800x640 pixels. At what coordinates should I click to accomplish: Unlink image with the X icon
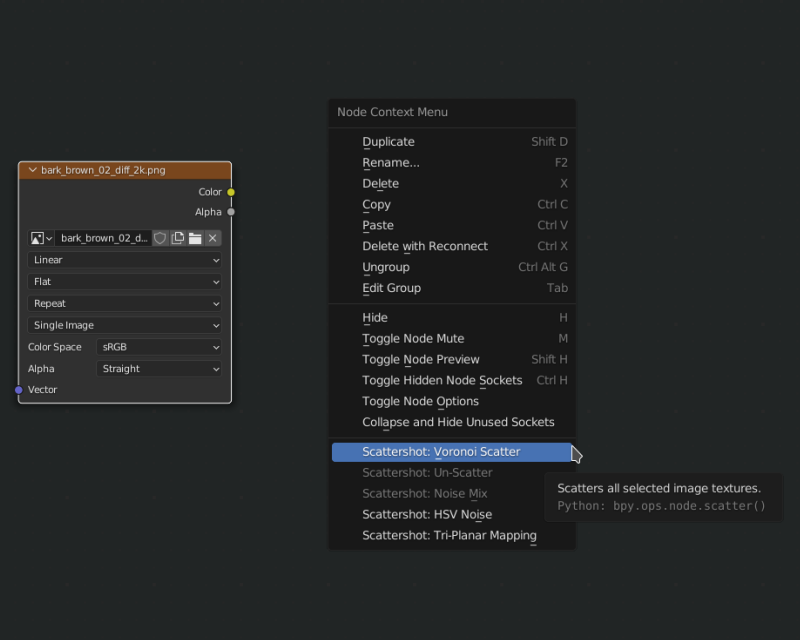point(213,238)
